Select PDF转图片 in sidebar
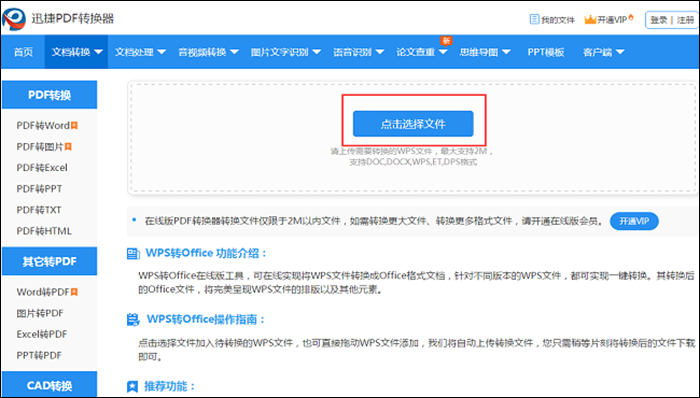The image size is (700, 398). 40,146
